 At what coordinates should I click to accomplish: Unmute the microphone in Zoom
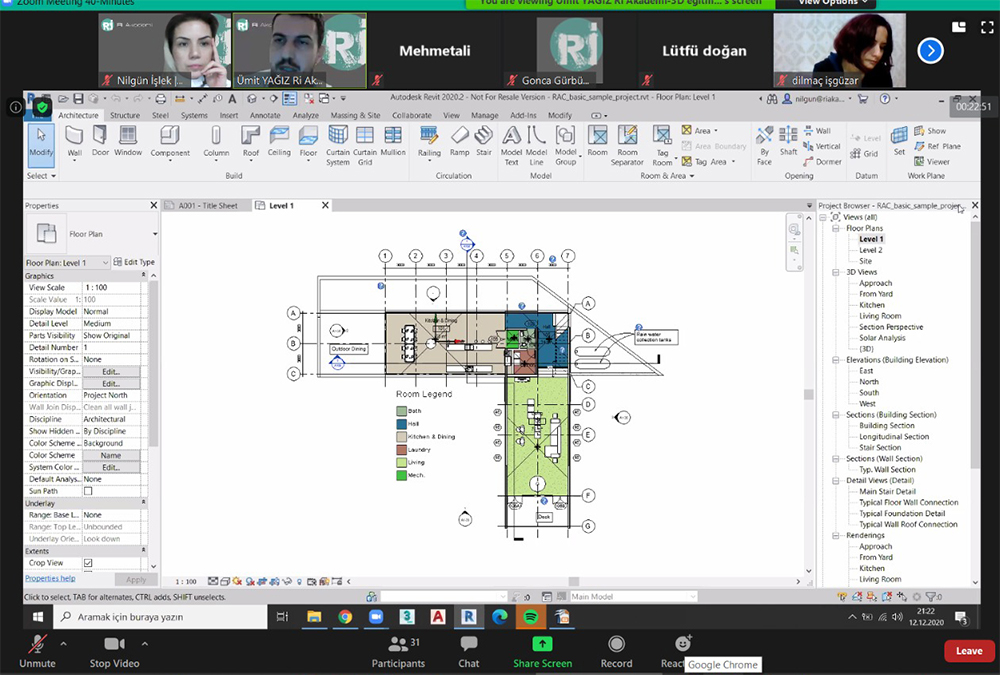click(37, 649)
